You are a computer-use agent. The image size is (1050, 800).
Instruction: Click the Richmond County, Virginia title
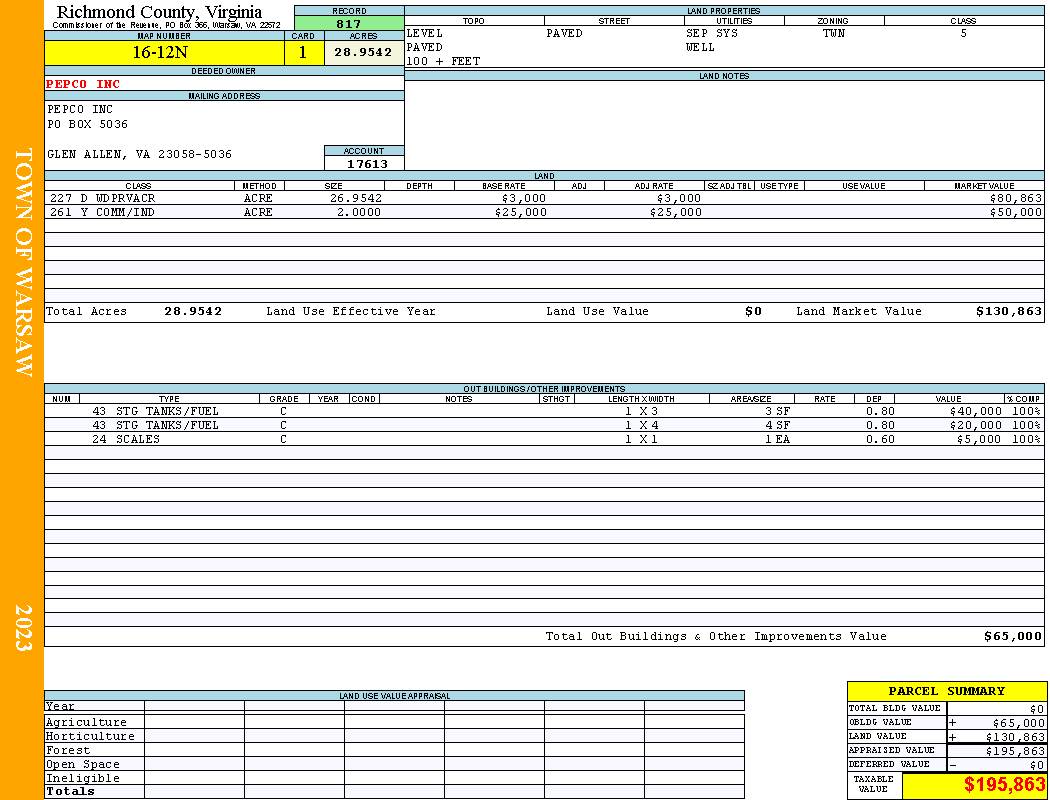(159, 12)
